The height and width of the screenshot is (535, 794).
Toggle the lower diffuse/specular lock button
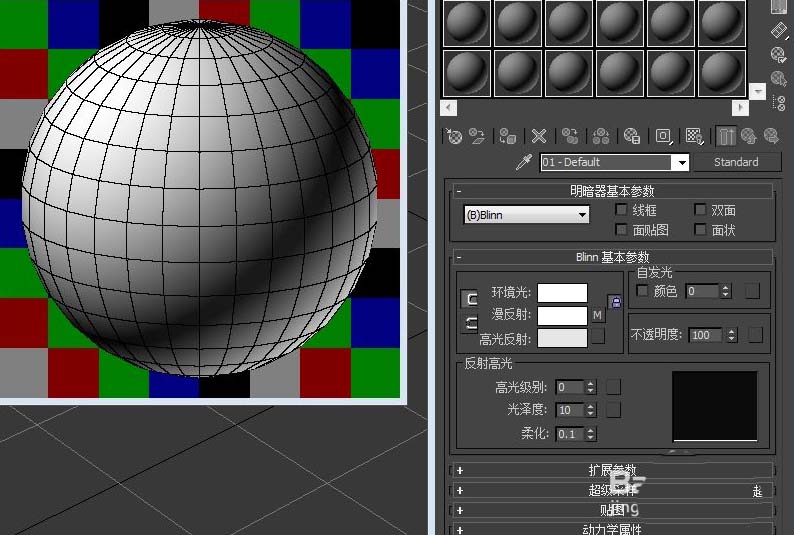pos(469,323)
